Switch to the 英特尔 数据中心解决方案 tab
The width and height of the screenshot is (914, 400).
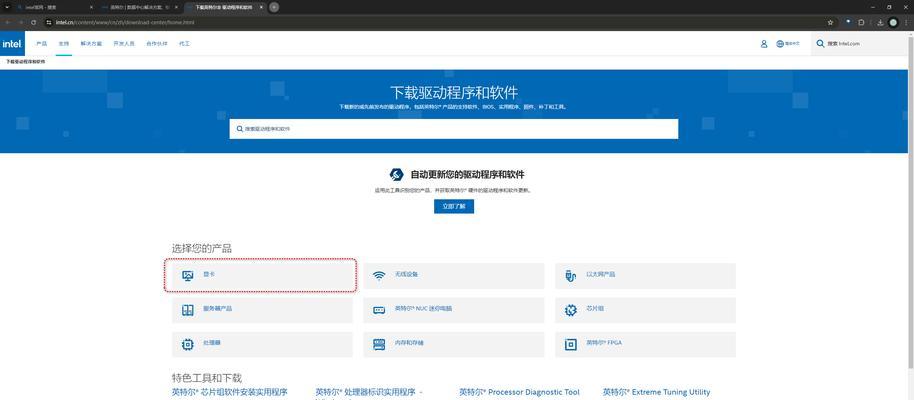coord(138,7)
